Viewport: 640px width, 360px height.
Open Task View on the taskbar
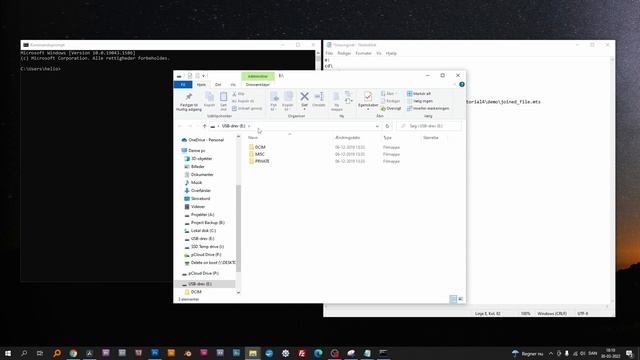click(x=40, y=353)
